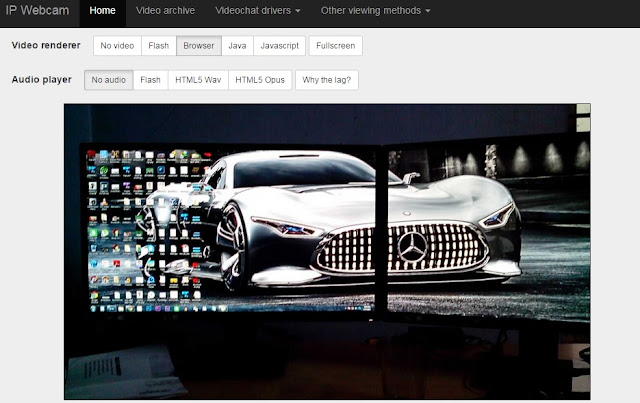This screenshot has height=403, width=640.
Task: Select No video renderer
Action: click(x=117, y=46)
